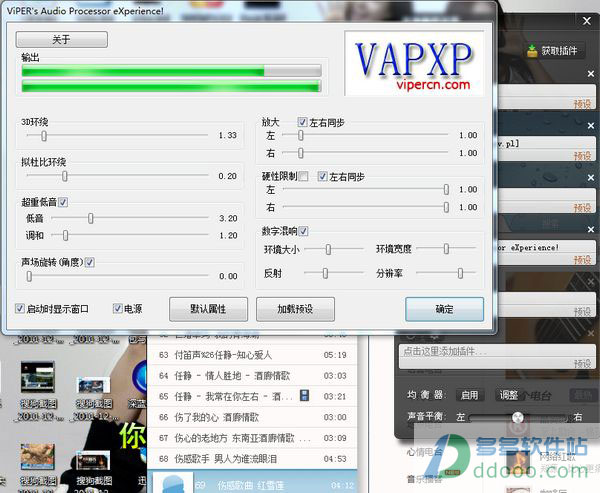Screen dimensions: 600x493
Task: Toggle the 超重低音 checkbox
Action: click(63, 202)
